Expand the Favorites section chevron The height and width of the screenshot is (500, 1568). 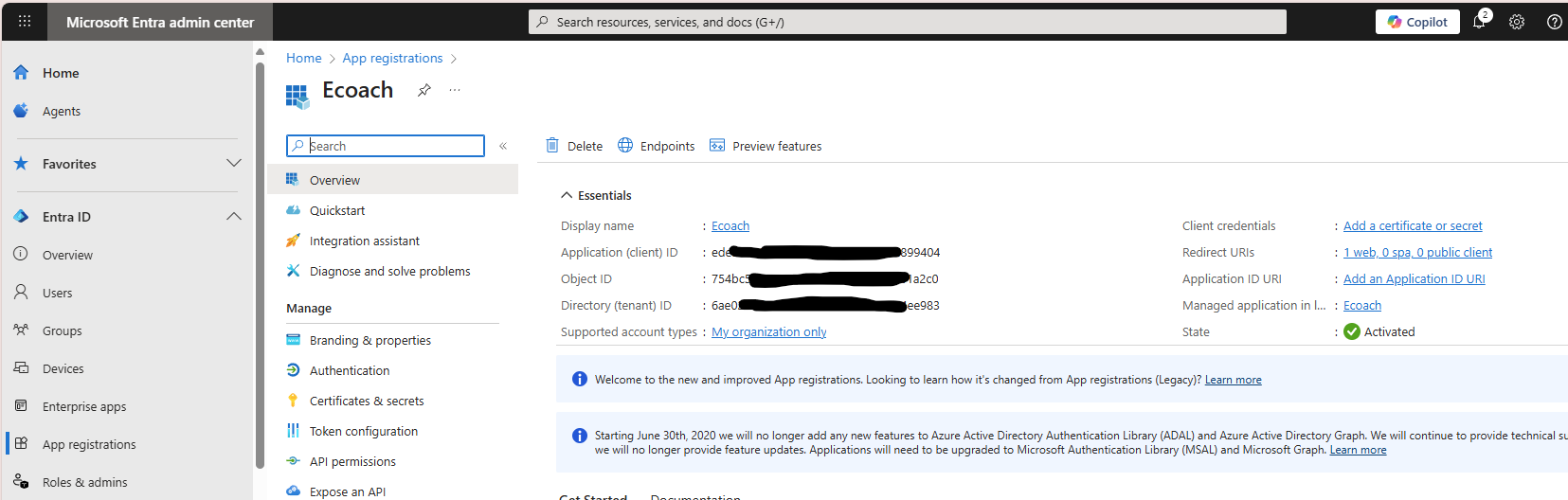tap(234, 163)
